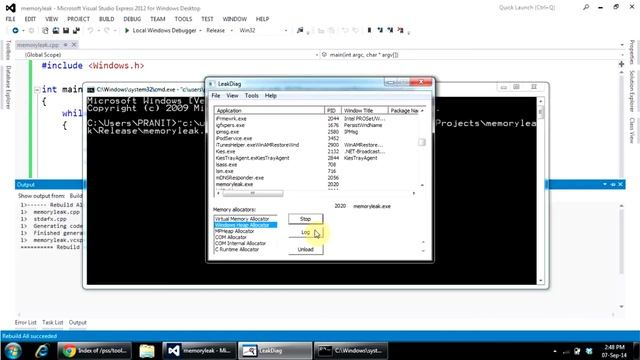Open debugger target dropdown arrow
Image resolution: width=640 pixels, height=360 pixels.
click(x=200, y=30)
